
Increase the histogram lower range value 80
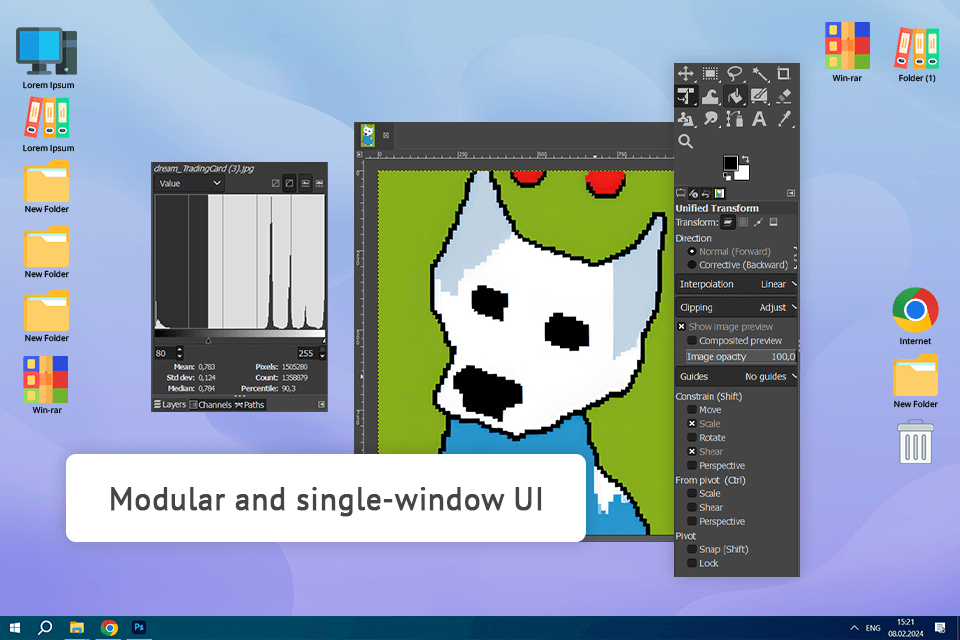click(179, 350)
